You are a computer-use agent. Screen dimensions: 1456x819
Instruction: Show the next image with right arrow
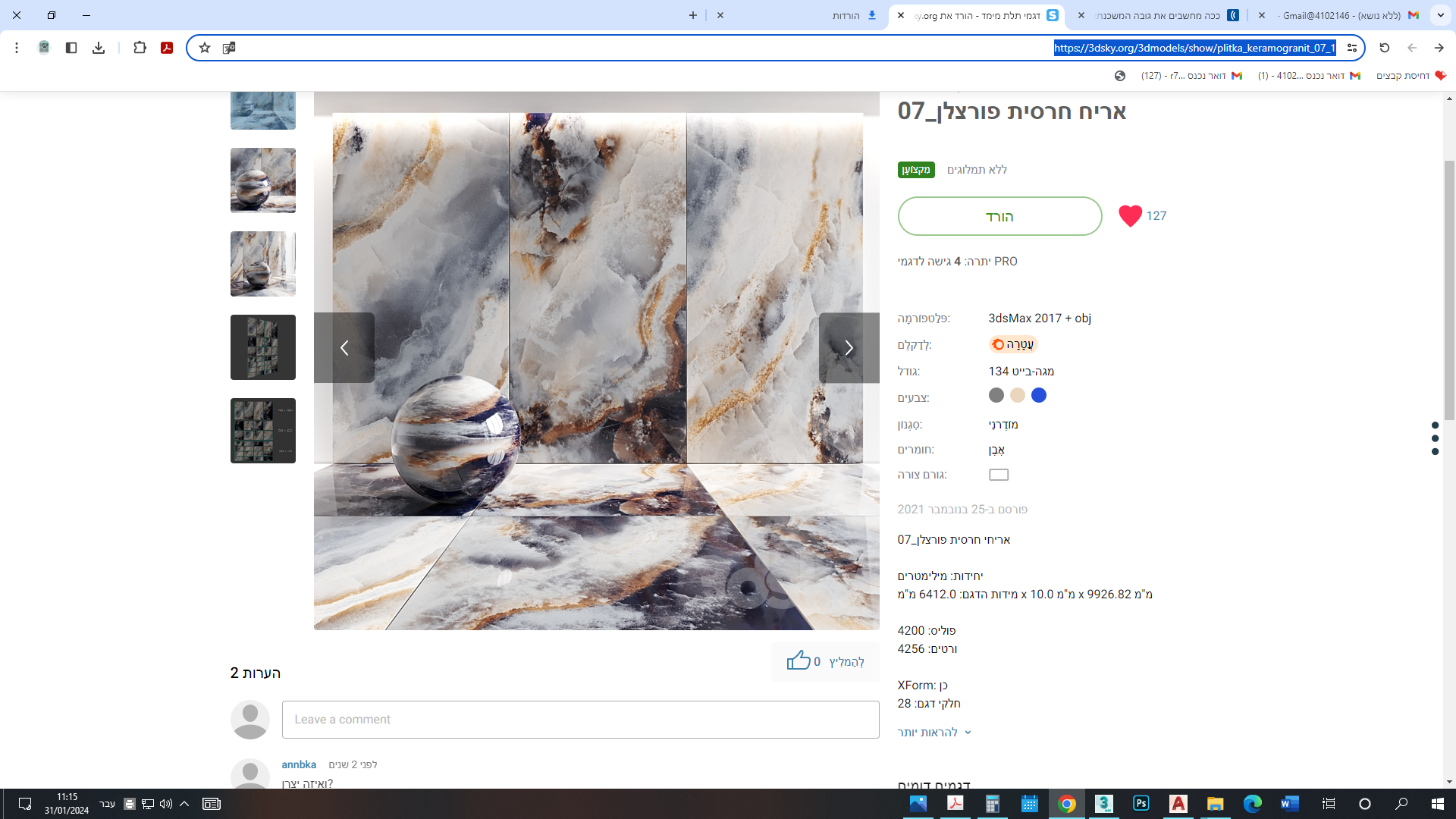849,348
